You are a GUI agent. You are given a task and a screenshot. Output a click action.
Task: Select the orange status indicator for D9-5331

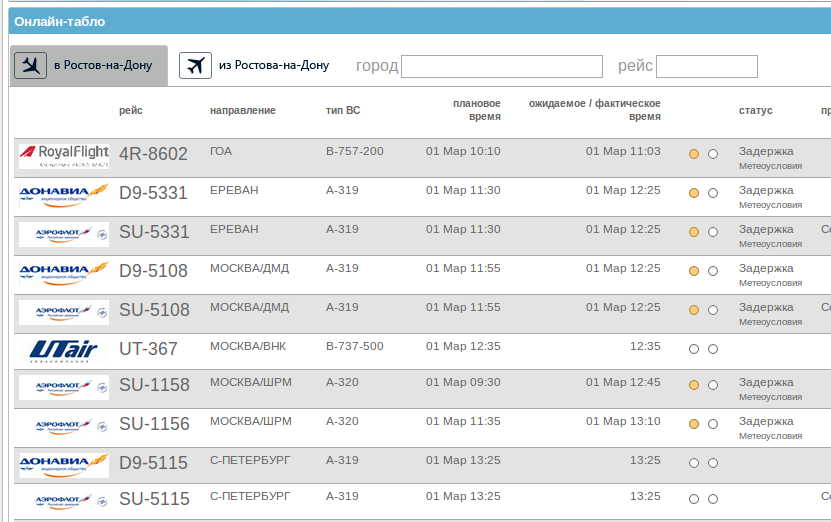click(x=694, y=193)
